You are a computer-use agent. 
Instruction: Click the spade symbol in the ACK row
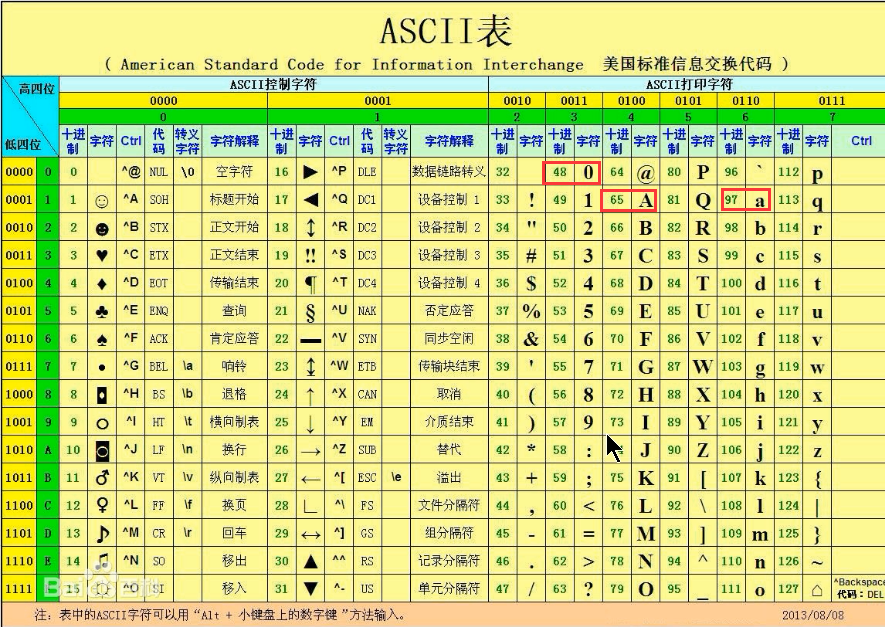click(x=102, y=339)
